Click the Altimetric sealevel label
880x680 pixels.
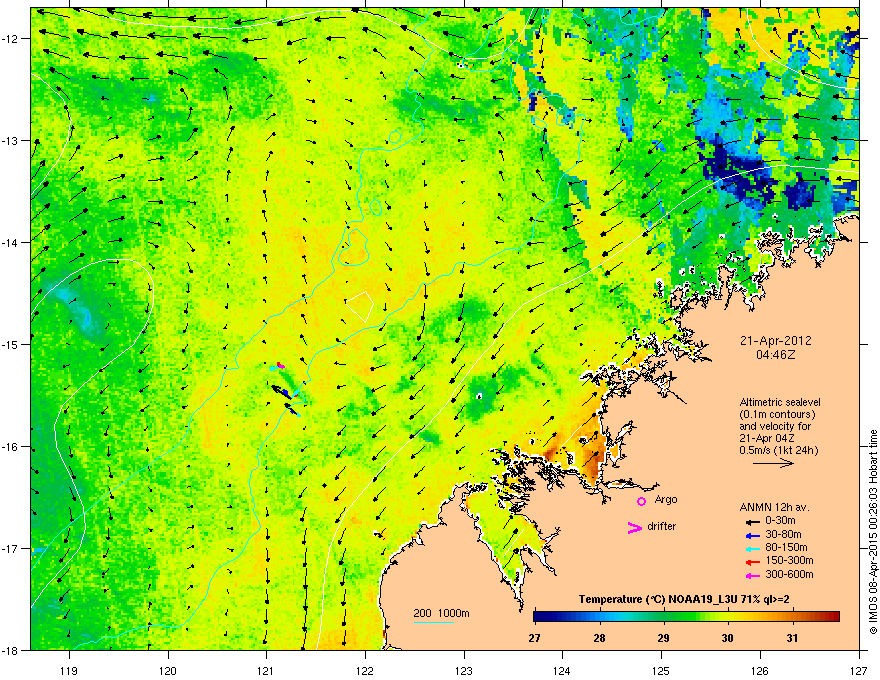tap(780, 402)
